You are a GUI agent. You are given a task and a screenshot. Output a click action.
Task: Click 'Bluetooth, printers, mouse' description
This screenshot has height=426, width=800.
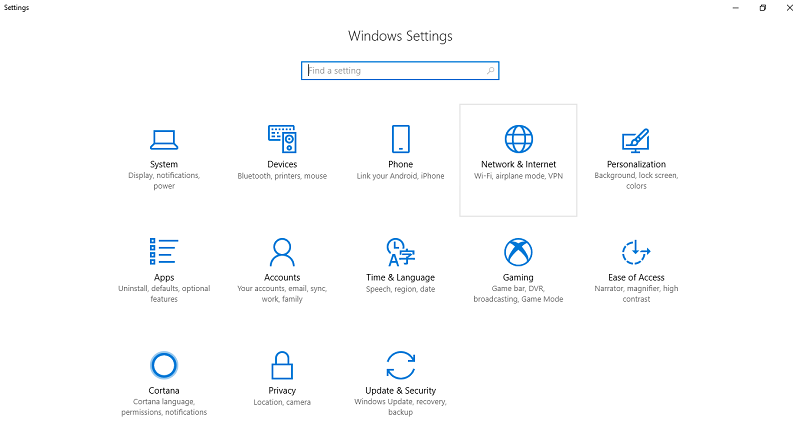pos(282,176)
